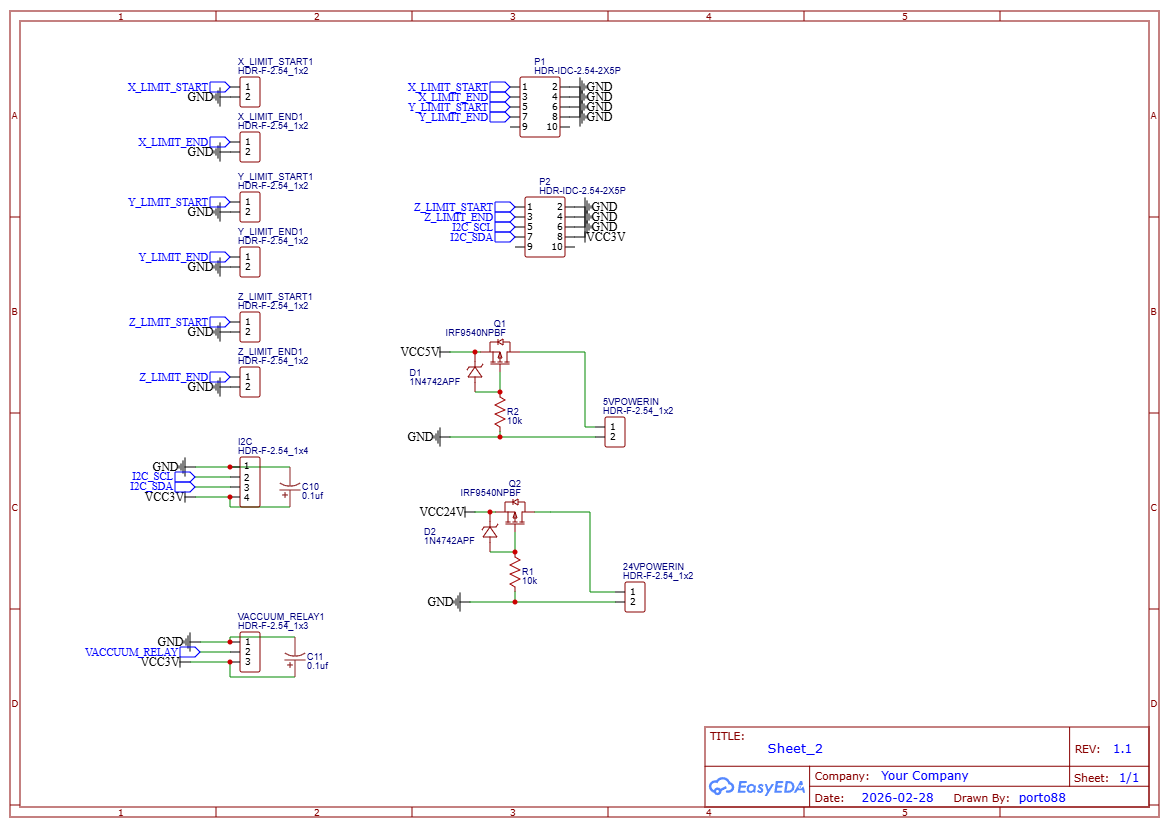Click P1's HDR-IDC-2.54-2X5P footprint label

(578, 71)
